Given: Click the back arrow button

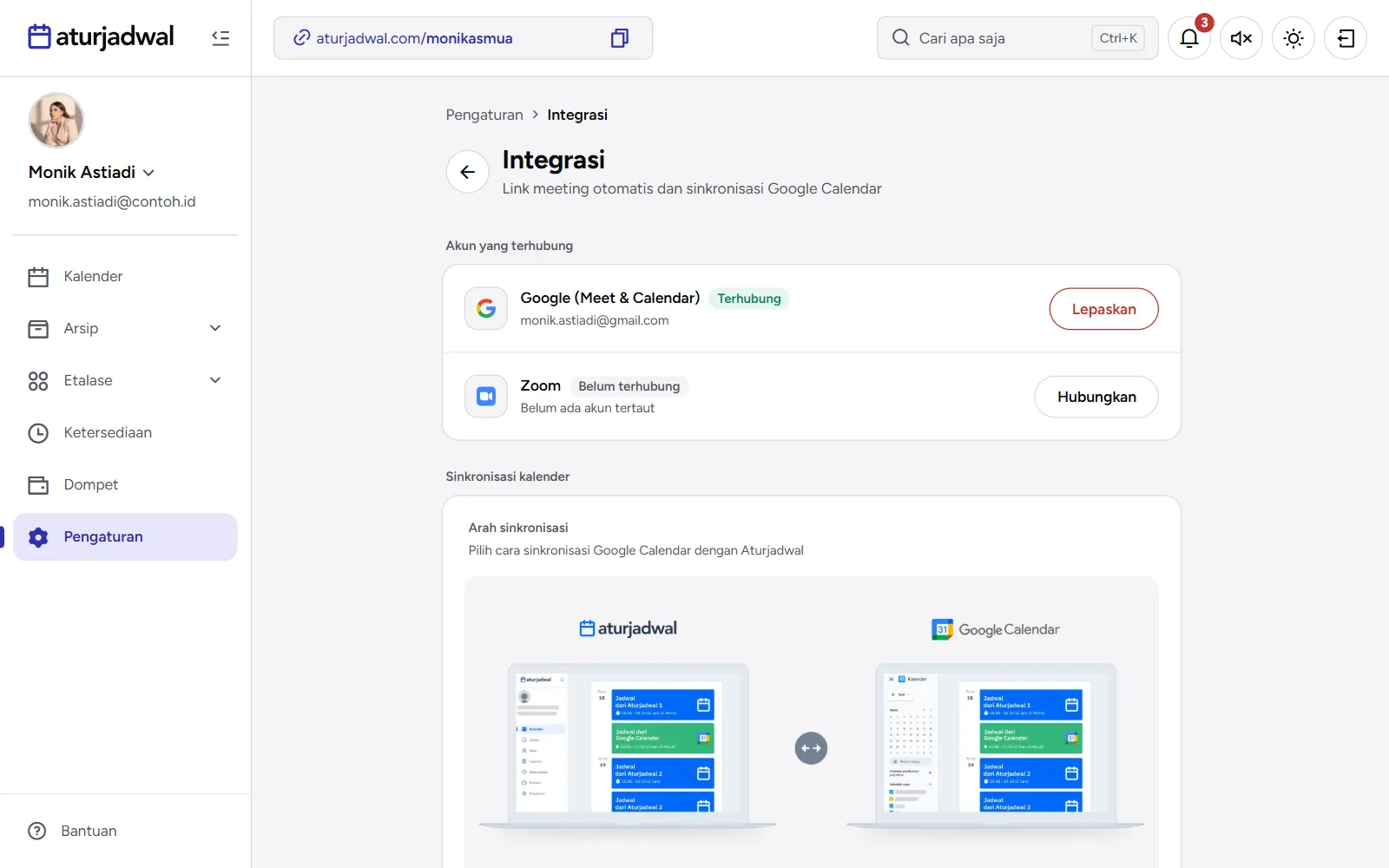Looking at the screenshot, I should pyautogui.click(x=468, y=172).
